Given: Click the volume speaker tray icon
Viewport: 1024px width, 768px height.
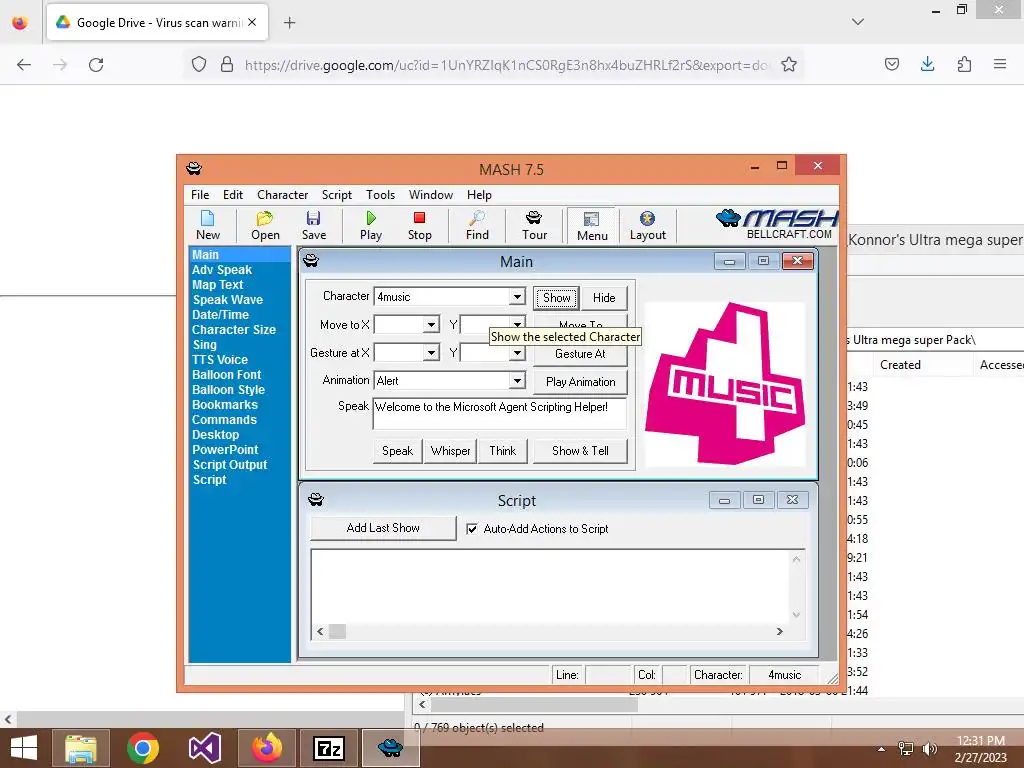Looking at the screenshot, I should pyautogui.click(x=929, y=749).
